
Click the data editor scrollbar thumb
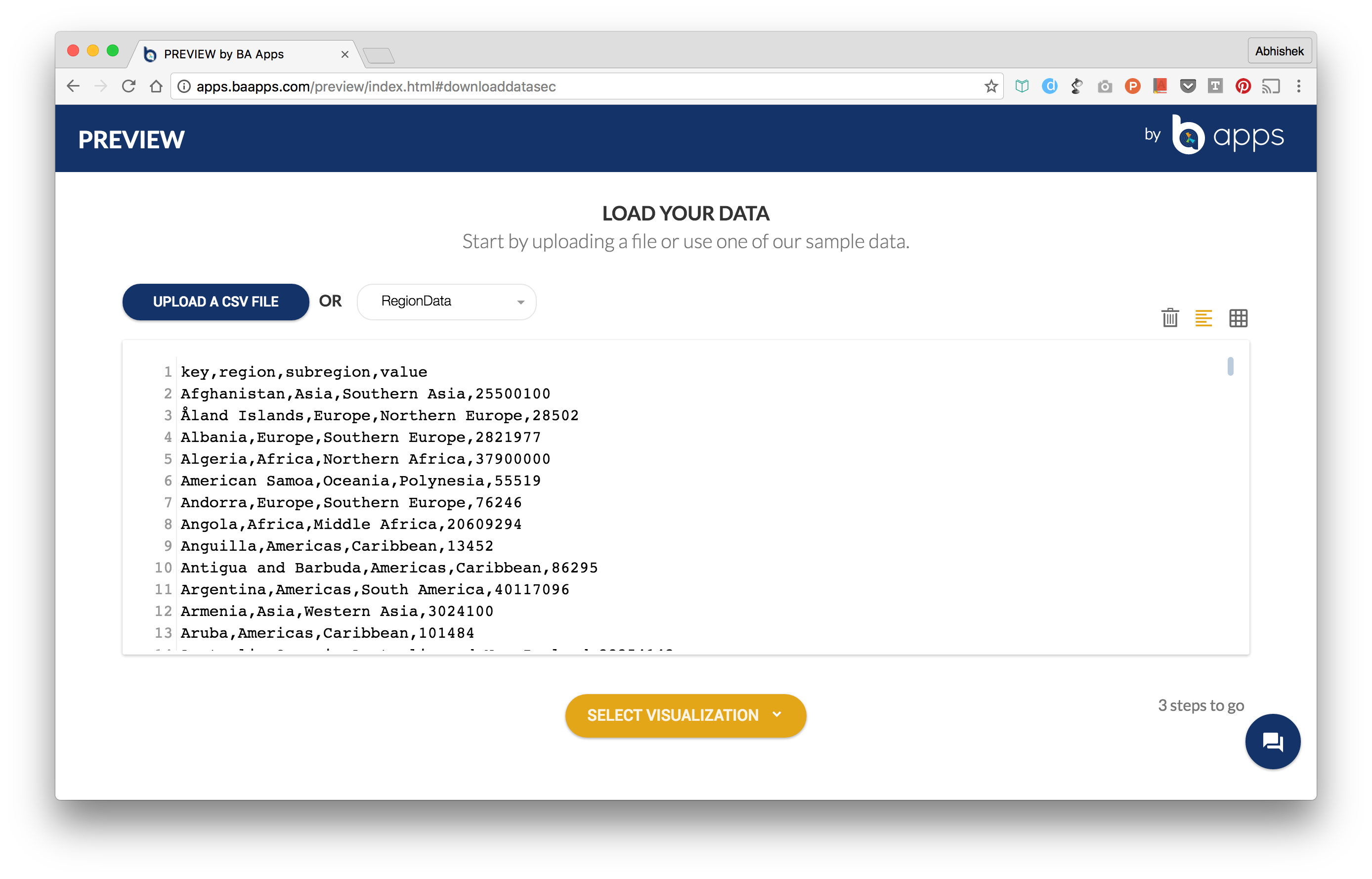pos(1230,366)
